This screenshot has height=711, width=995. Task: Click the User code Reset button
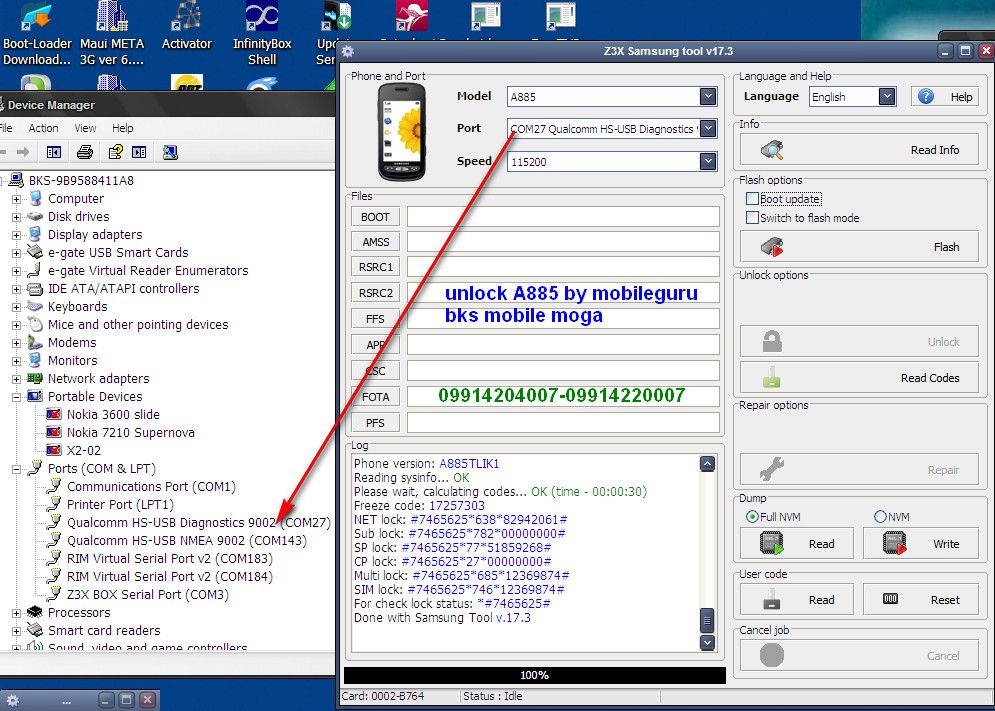tap(921, 600)
